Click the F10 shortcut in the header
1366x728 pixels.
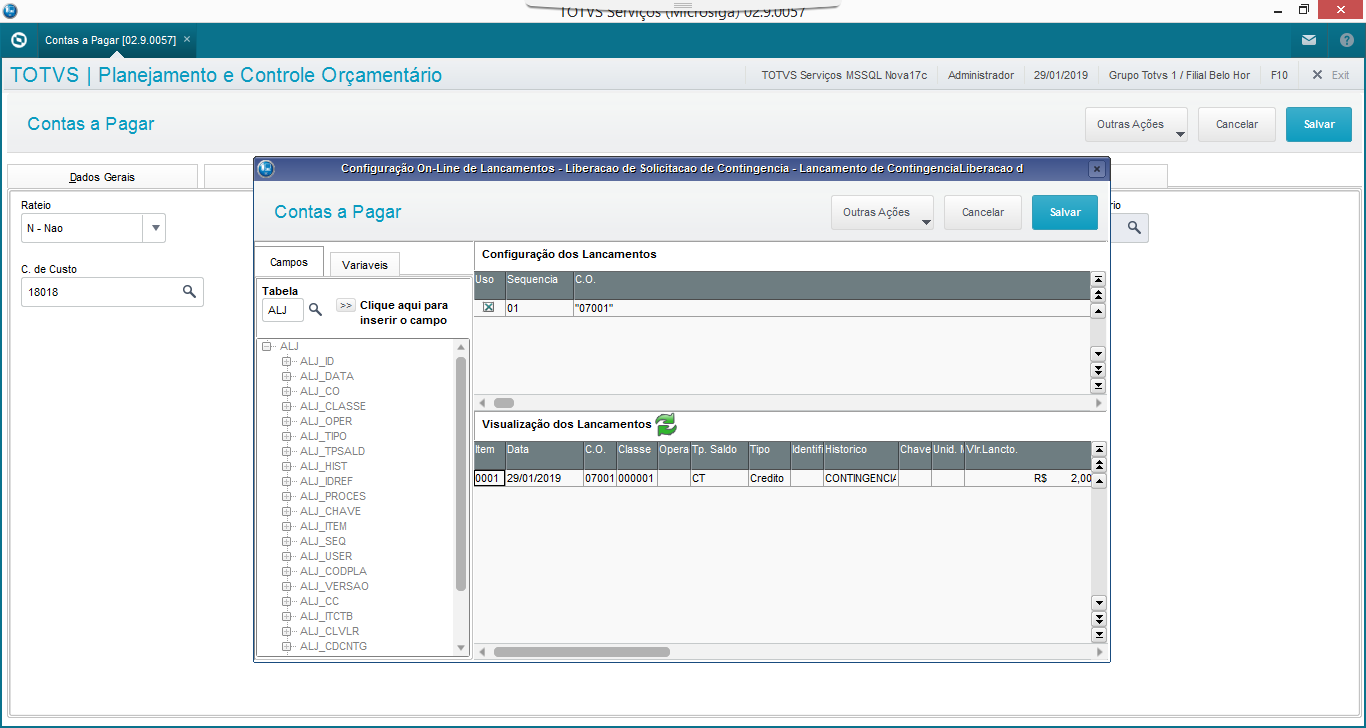tap(1279, 75)
